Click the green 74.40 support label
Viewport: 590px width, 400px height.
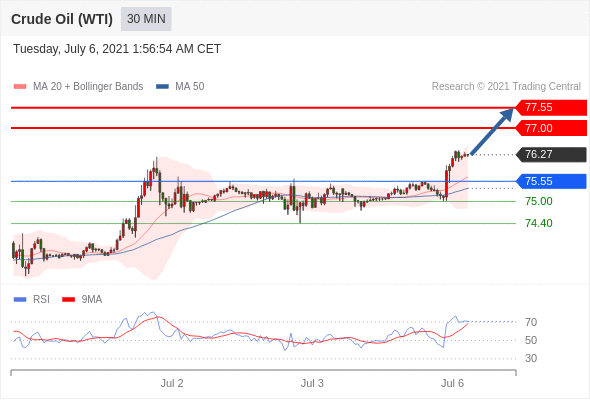pyautogui.click(x=539, y=223)
